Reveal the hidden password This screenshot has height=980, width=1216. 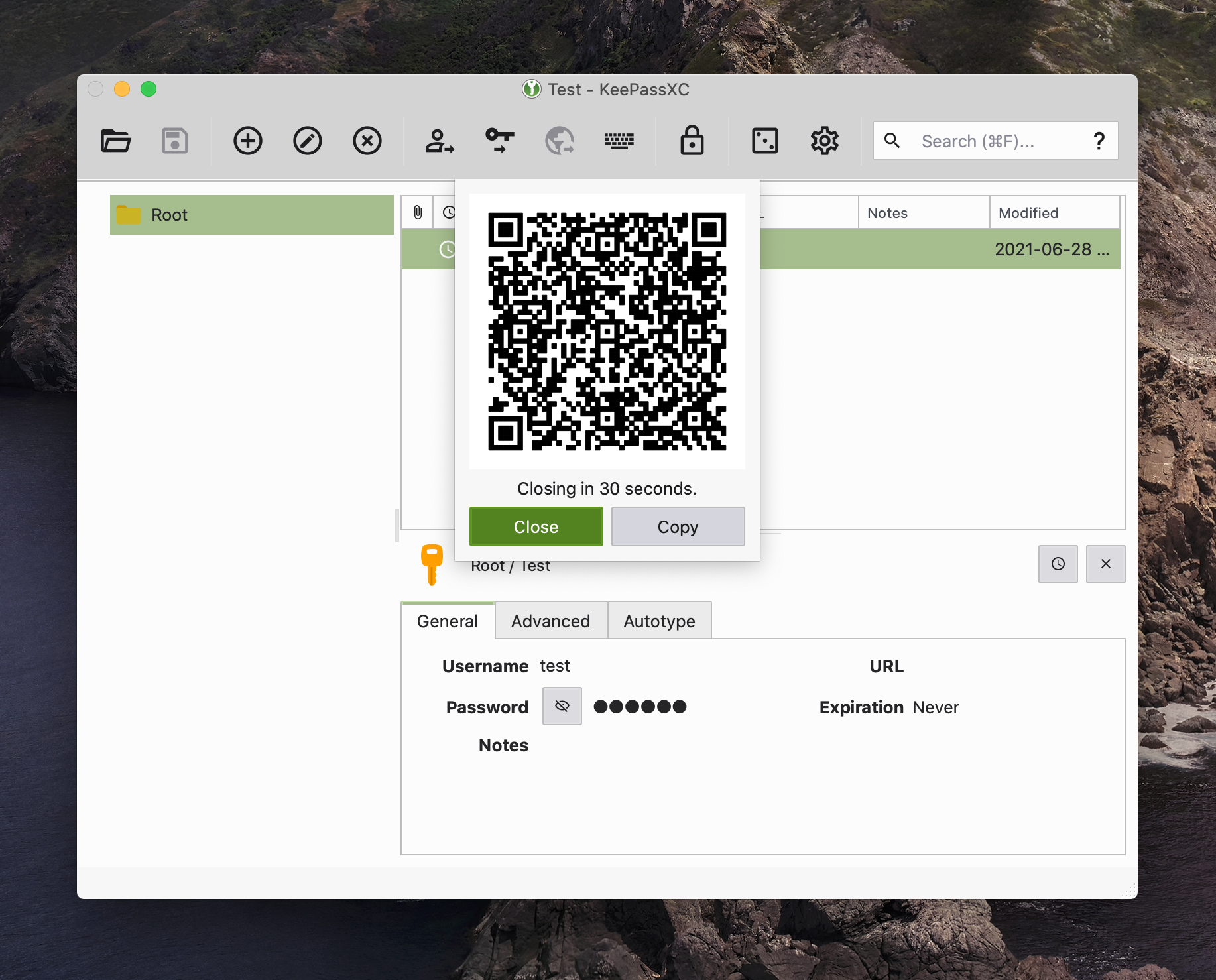pos(562,705)
